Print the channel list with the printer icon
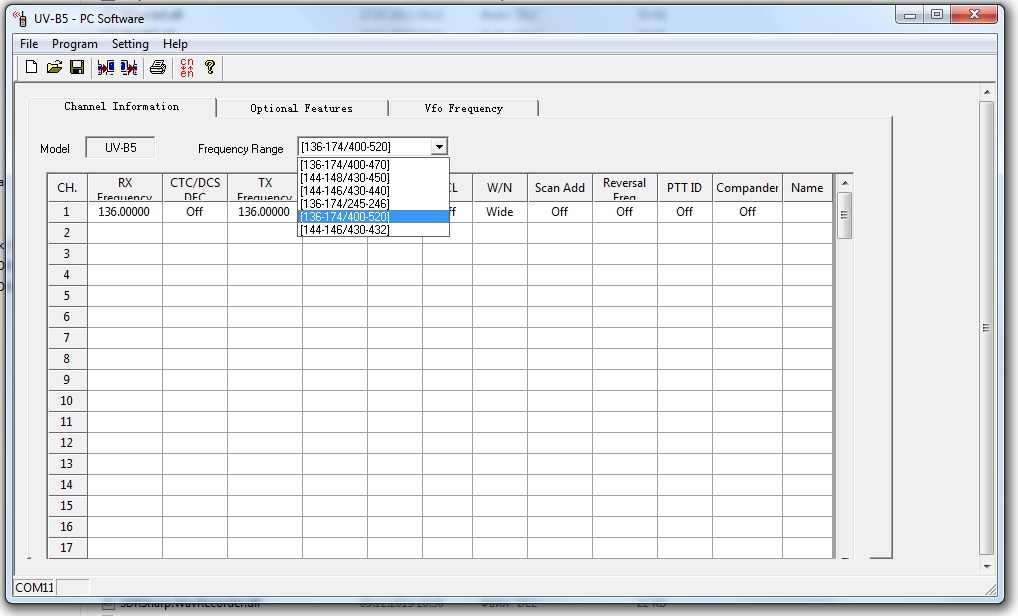 (x=158, y=68)
